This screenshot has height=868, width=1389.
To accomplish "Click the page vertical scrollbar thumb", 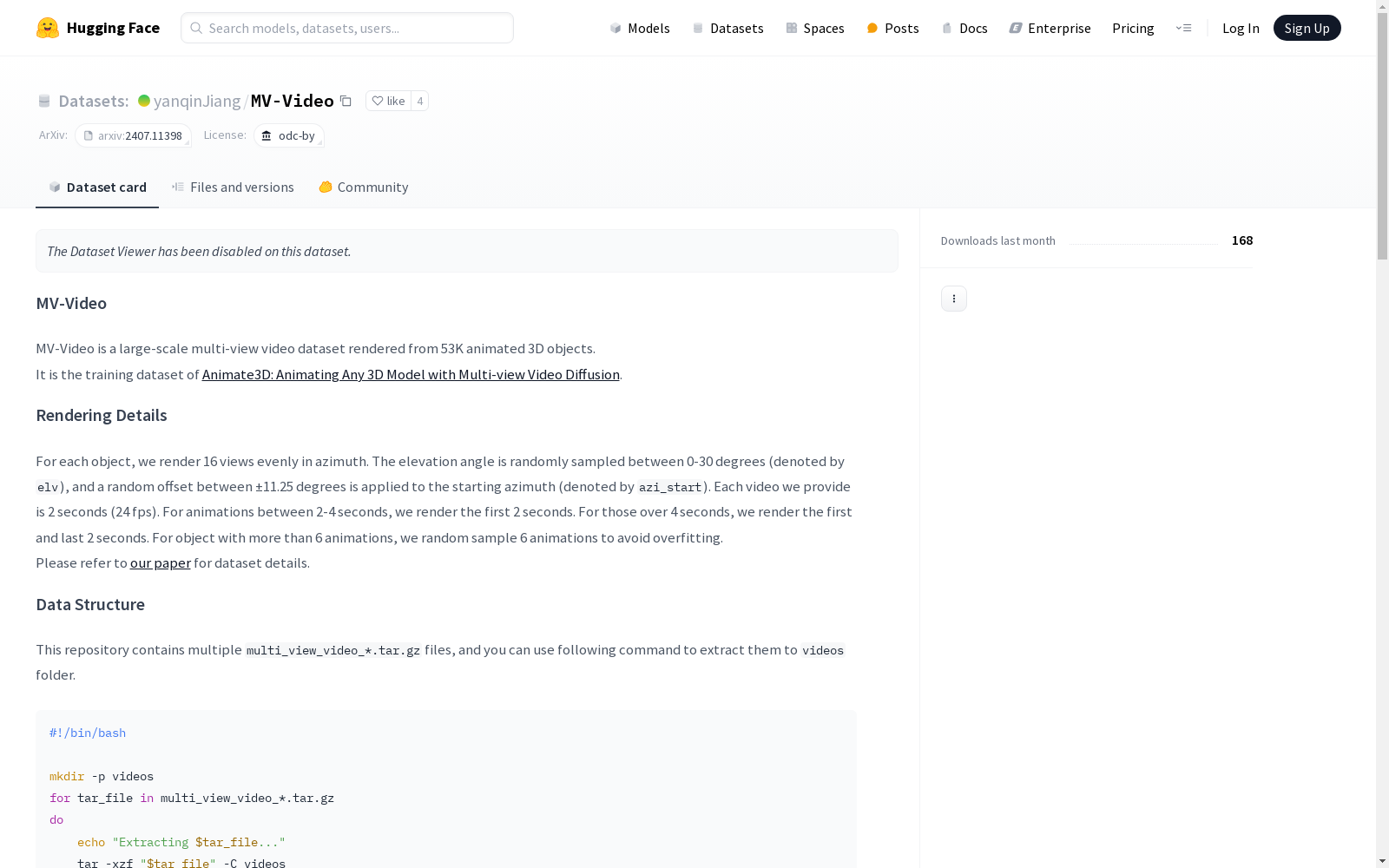I will pyautogui.click(x=1382, y=137).
